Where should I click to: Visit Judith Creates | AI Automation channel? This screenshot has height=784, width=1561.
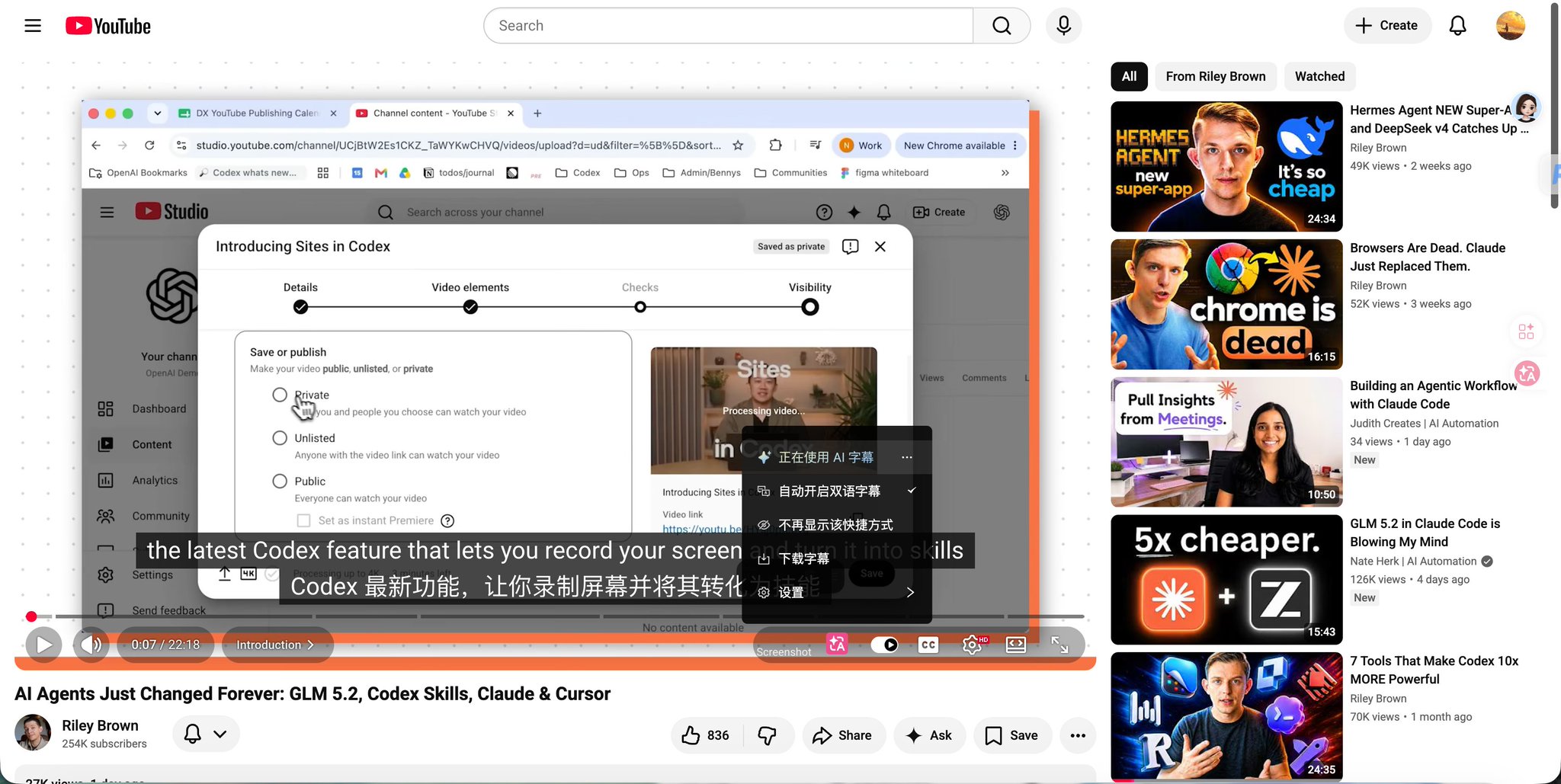1424,424
